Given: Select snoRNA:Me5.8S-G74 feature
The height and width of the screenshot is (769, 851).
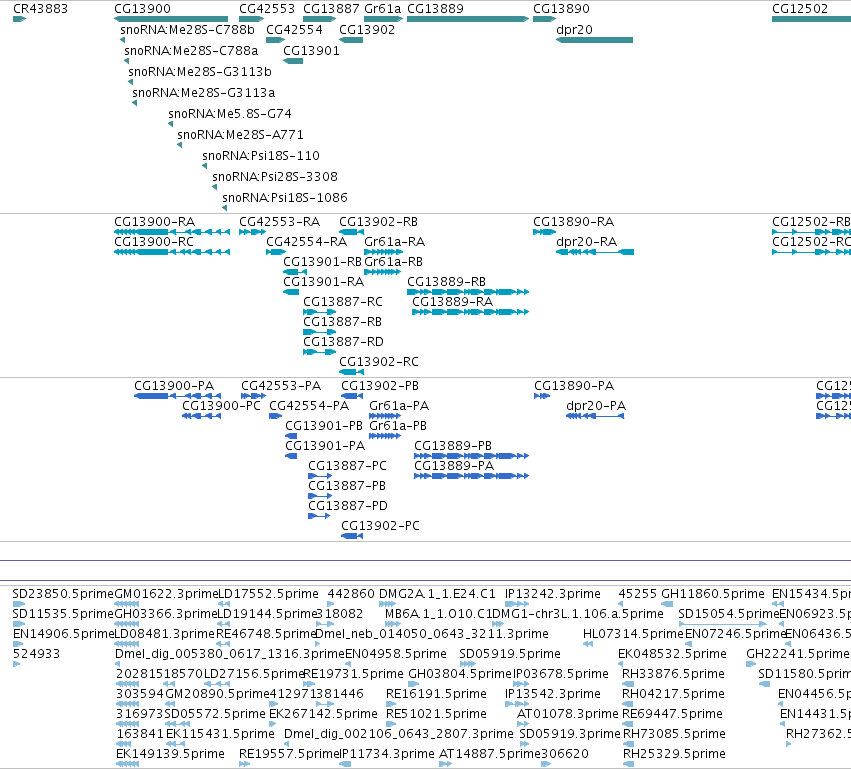Looking at the screenshot, I should [x=230, y=114].
